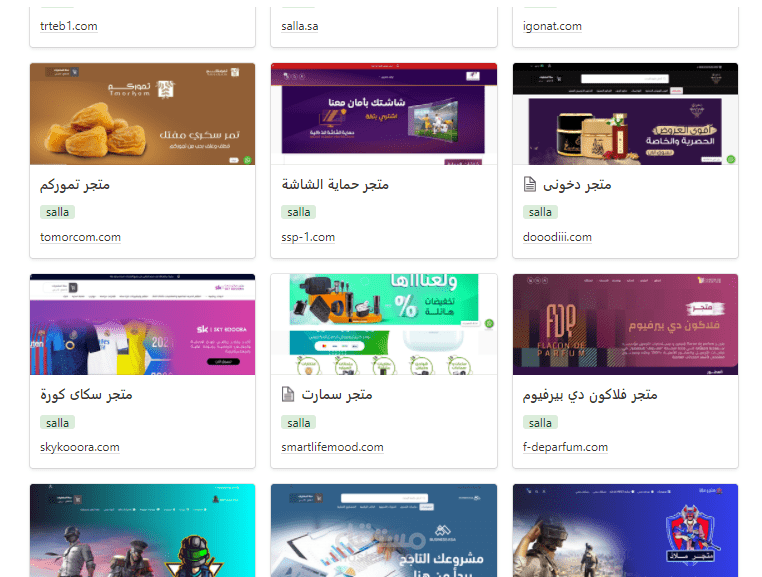
Task: Open the مشروعك التاجح business thumbnail
Action: point(384,530)
